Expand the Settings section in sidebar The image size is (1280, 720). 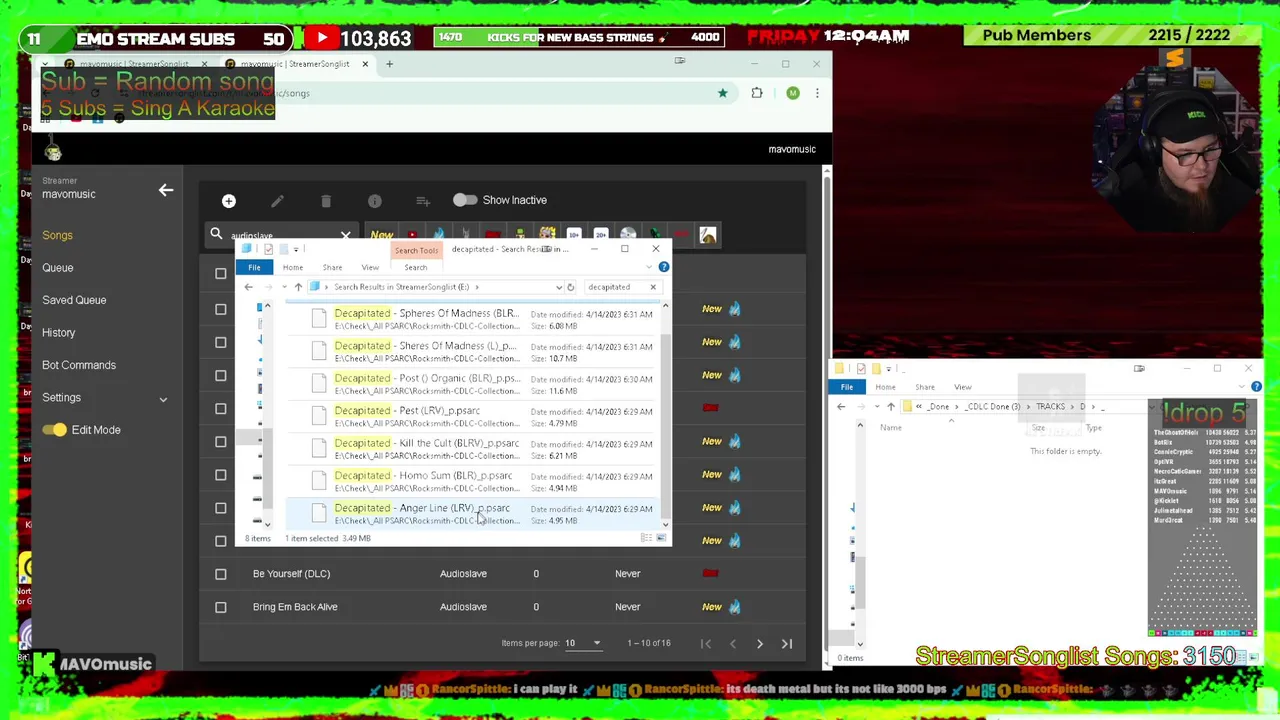click(x=104, y=398)
